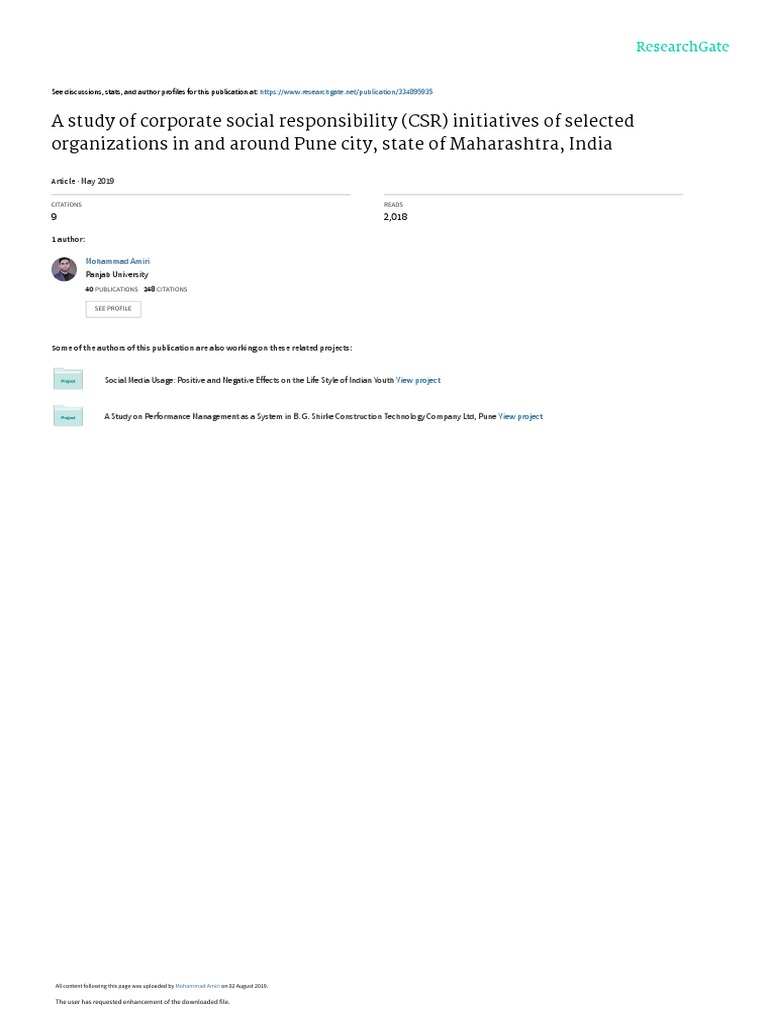768x1024 pixels.
Task: Click the reads value 2,018
Action: click(x=395, y=217)
